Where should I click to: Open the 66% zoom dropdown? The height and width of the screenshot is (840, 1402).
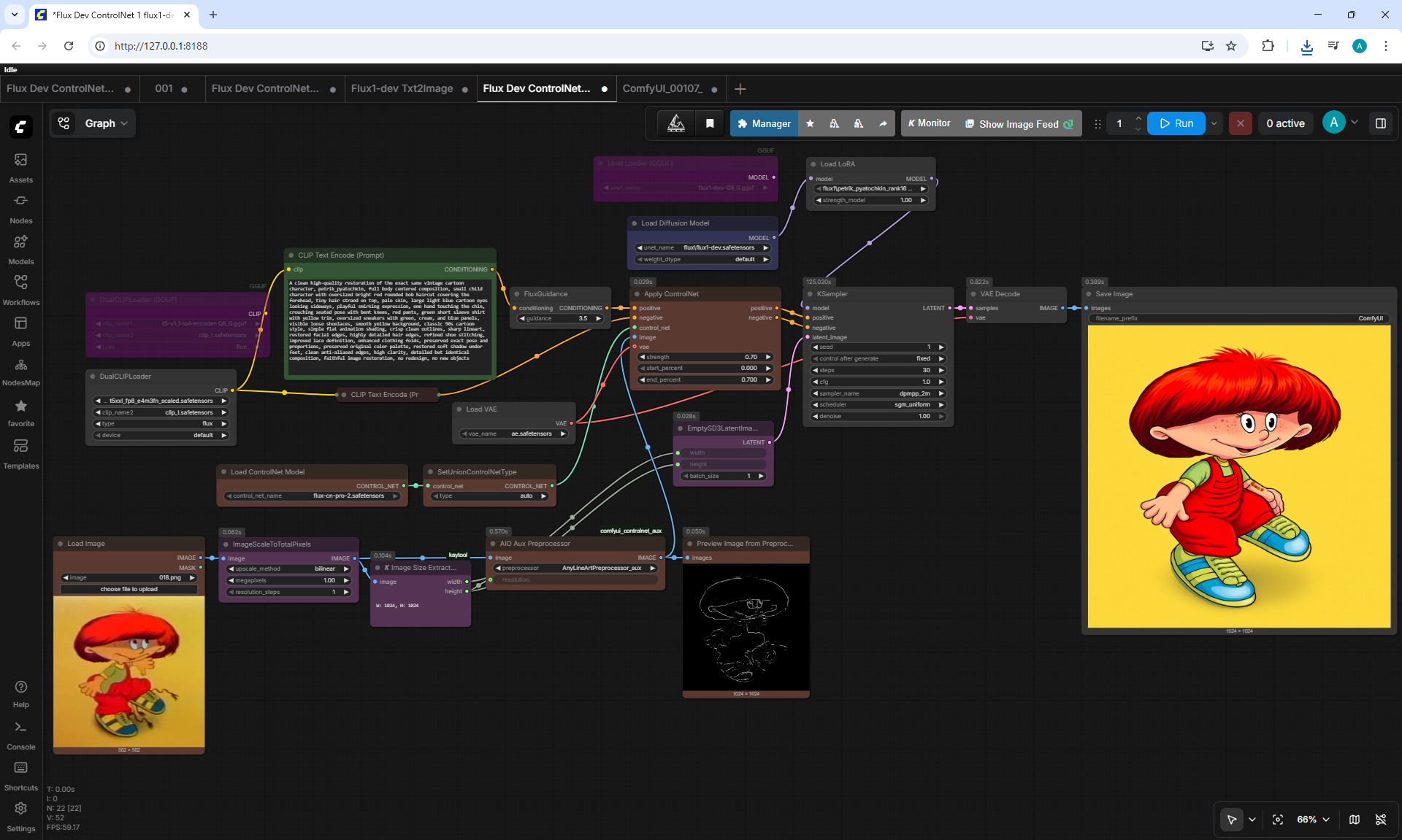pyautogui.click(x=1312, y=820)
